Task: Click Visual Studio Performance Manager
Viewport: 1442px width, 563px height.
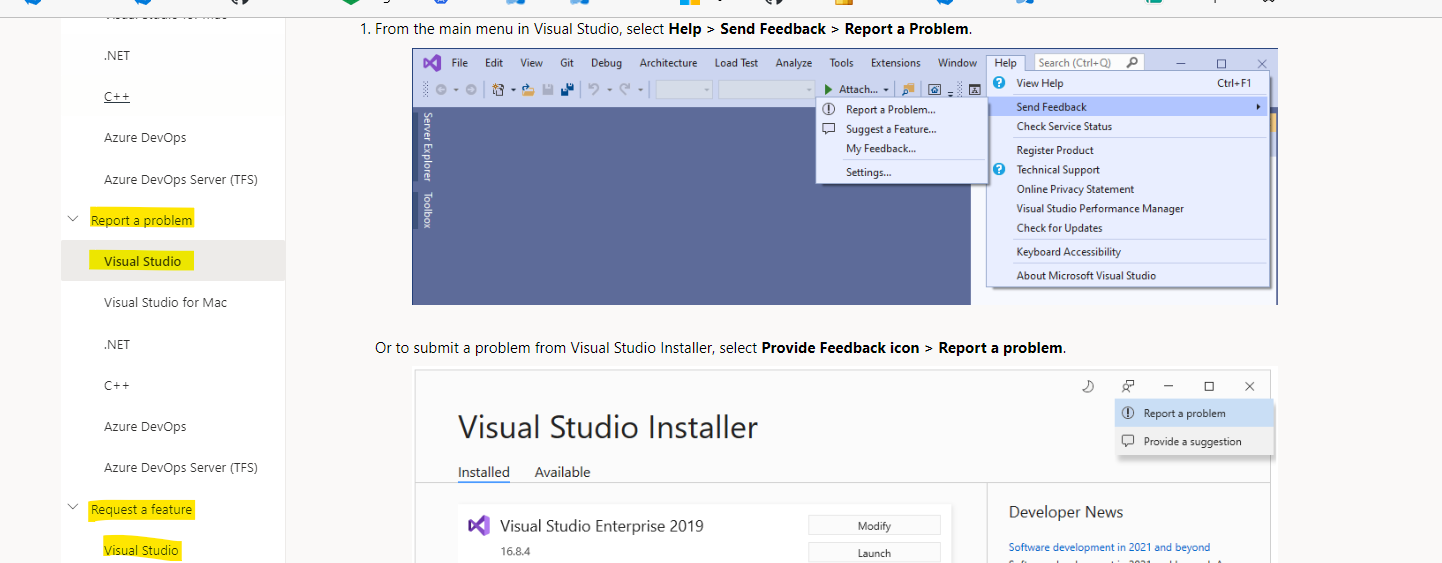Action: pos(1100,208)
